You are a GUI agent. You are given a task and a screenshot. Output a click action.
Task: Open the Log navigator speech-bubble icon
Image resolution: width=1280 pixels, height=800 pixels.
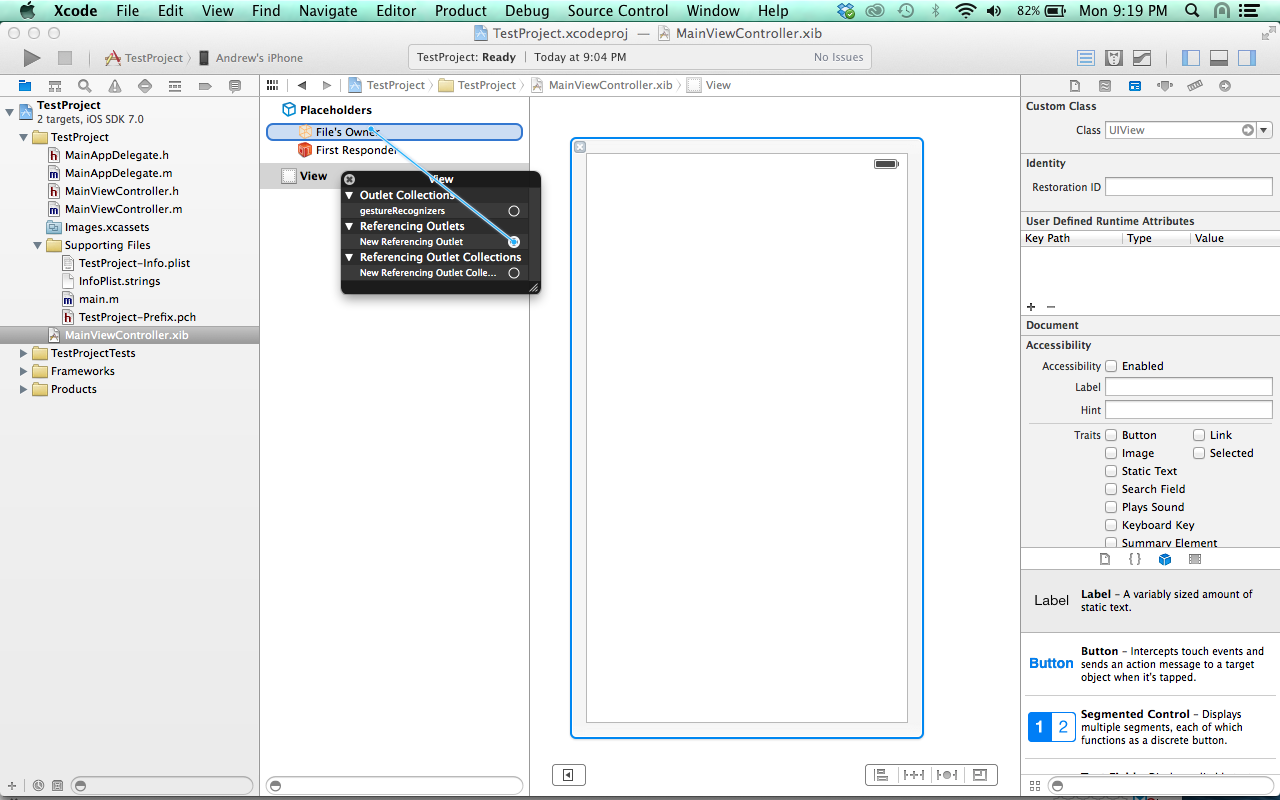point(235,86)
